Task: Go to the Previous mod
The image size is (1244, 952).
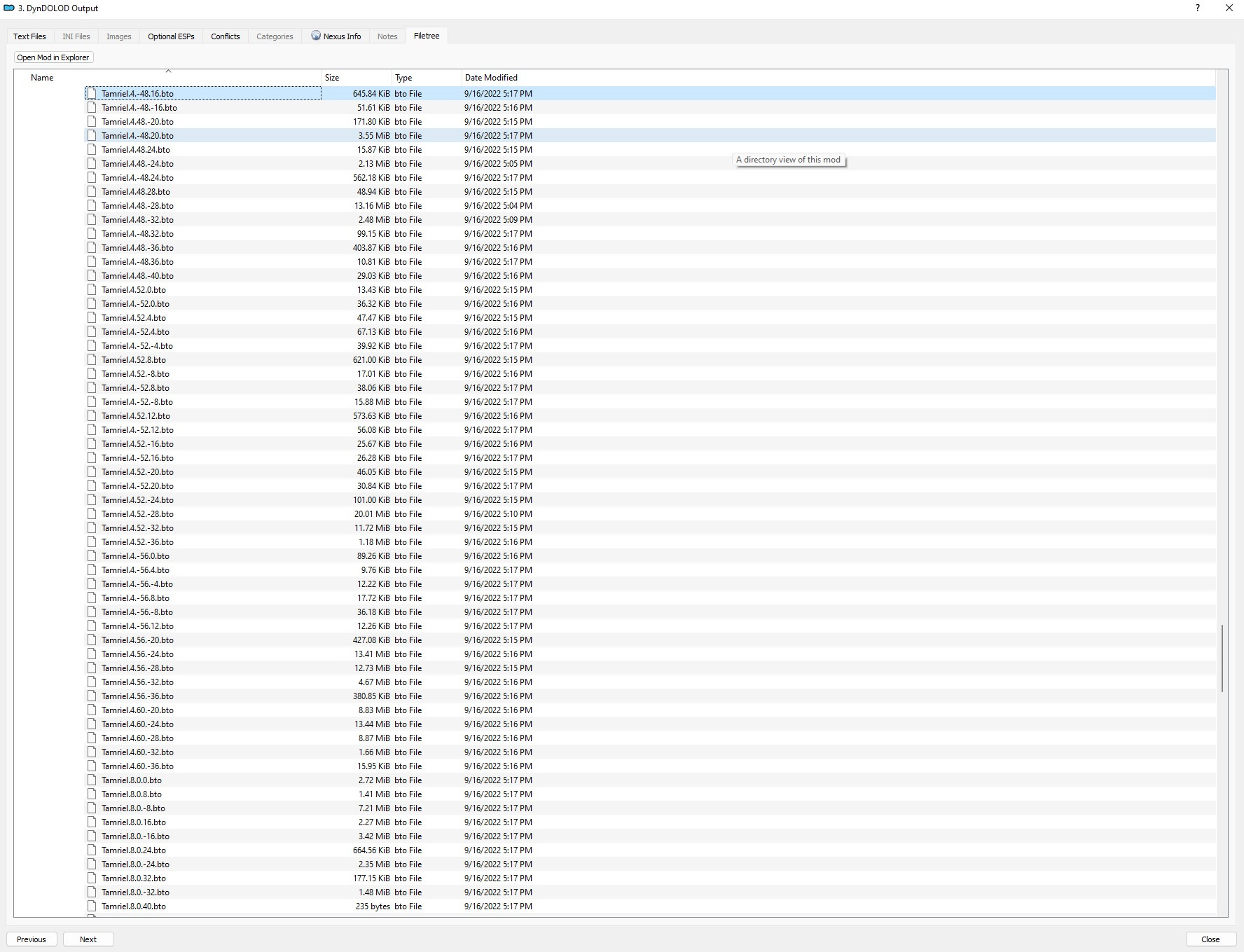Action: tap(32, 939)
